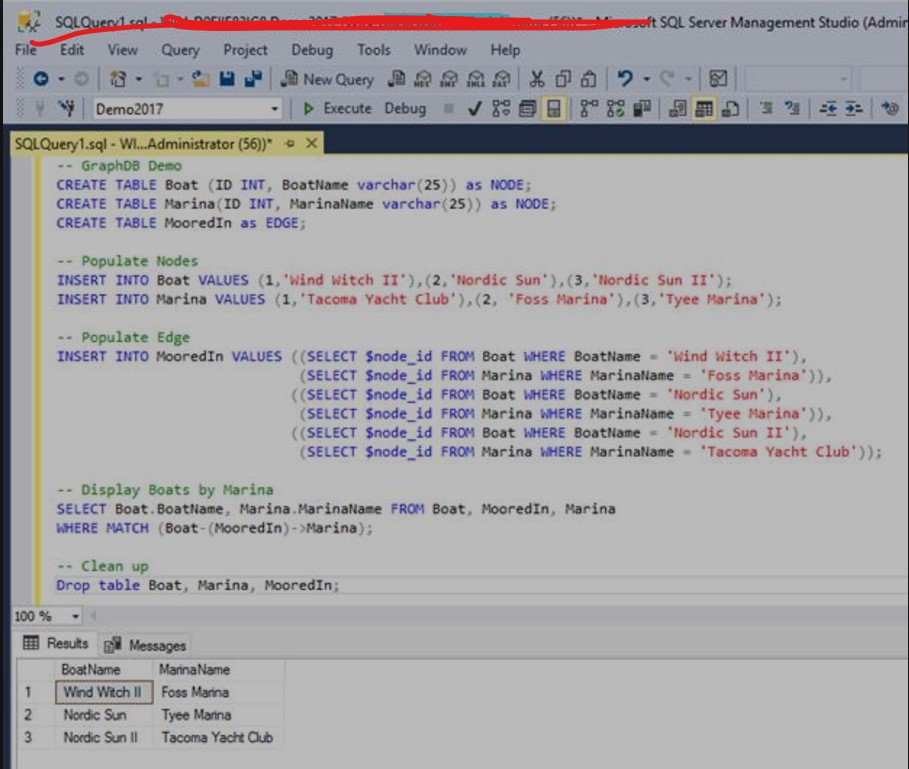Viewport: 909px width, 769px height.
Task: Toggle Include Actual Execution Plan
Action: [589, 108]
